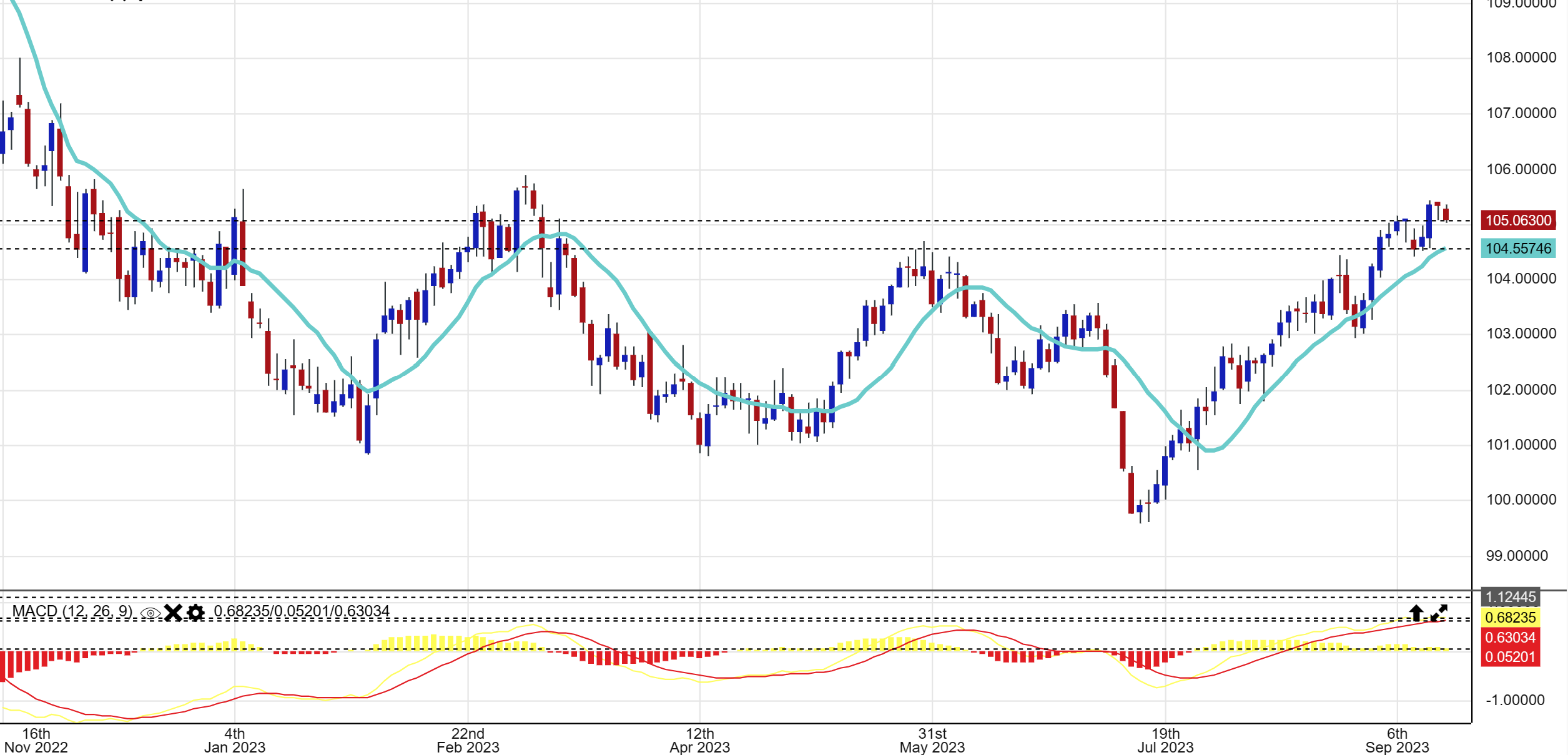Toggle MACD indicator visibility with eye icon
1568x755 pixels.
[150, 613]
